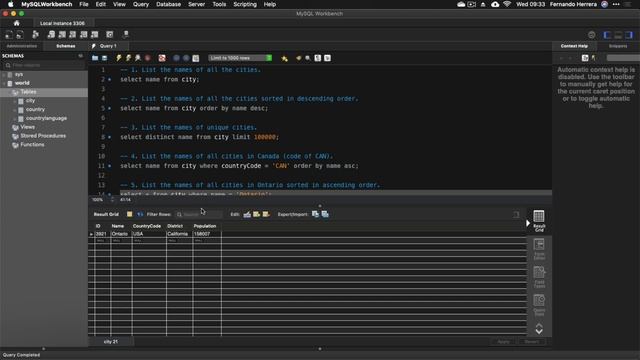Image resolution: width=640 pixels, height=360 pixels.
Task: Open the inspector icon in main toolbar
Action: (36, 35)
